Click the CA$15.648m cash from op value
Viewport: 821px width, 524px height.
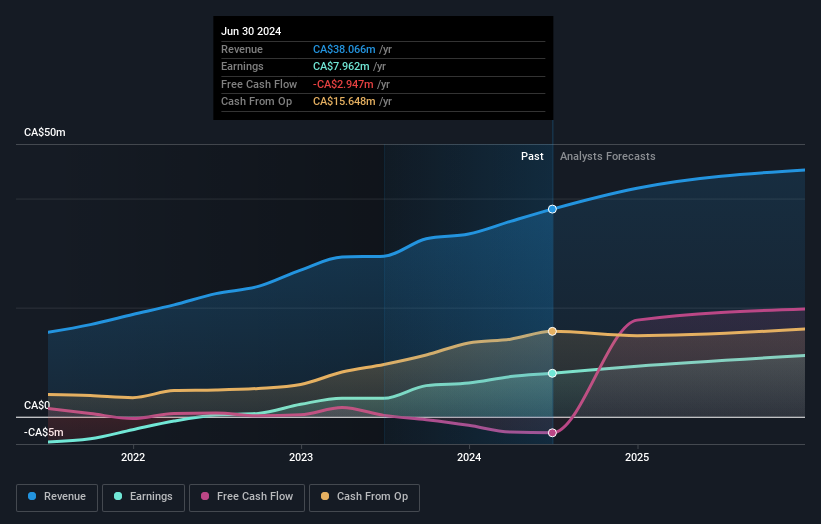tap(344, 102)
